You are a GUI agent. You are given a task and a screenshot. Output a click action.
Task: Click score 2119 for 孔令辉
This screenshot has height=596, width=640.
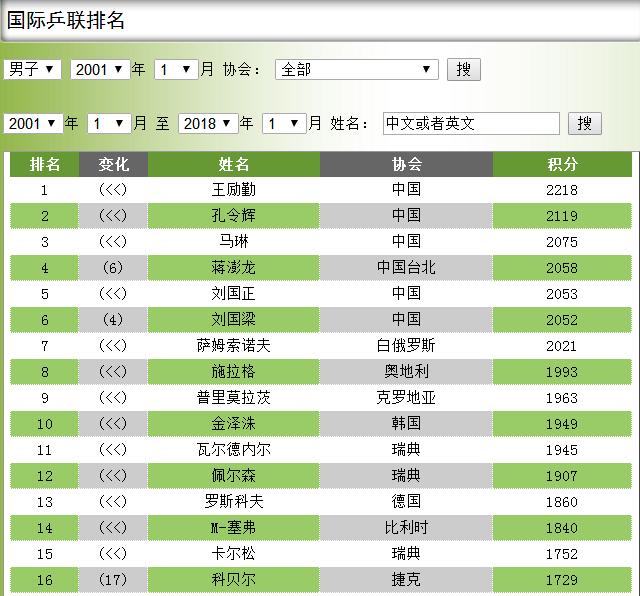point(562,216)
